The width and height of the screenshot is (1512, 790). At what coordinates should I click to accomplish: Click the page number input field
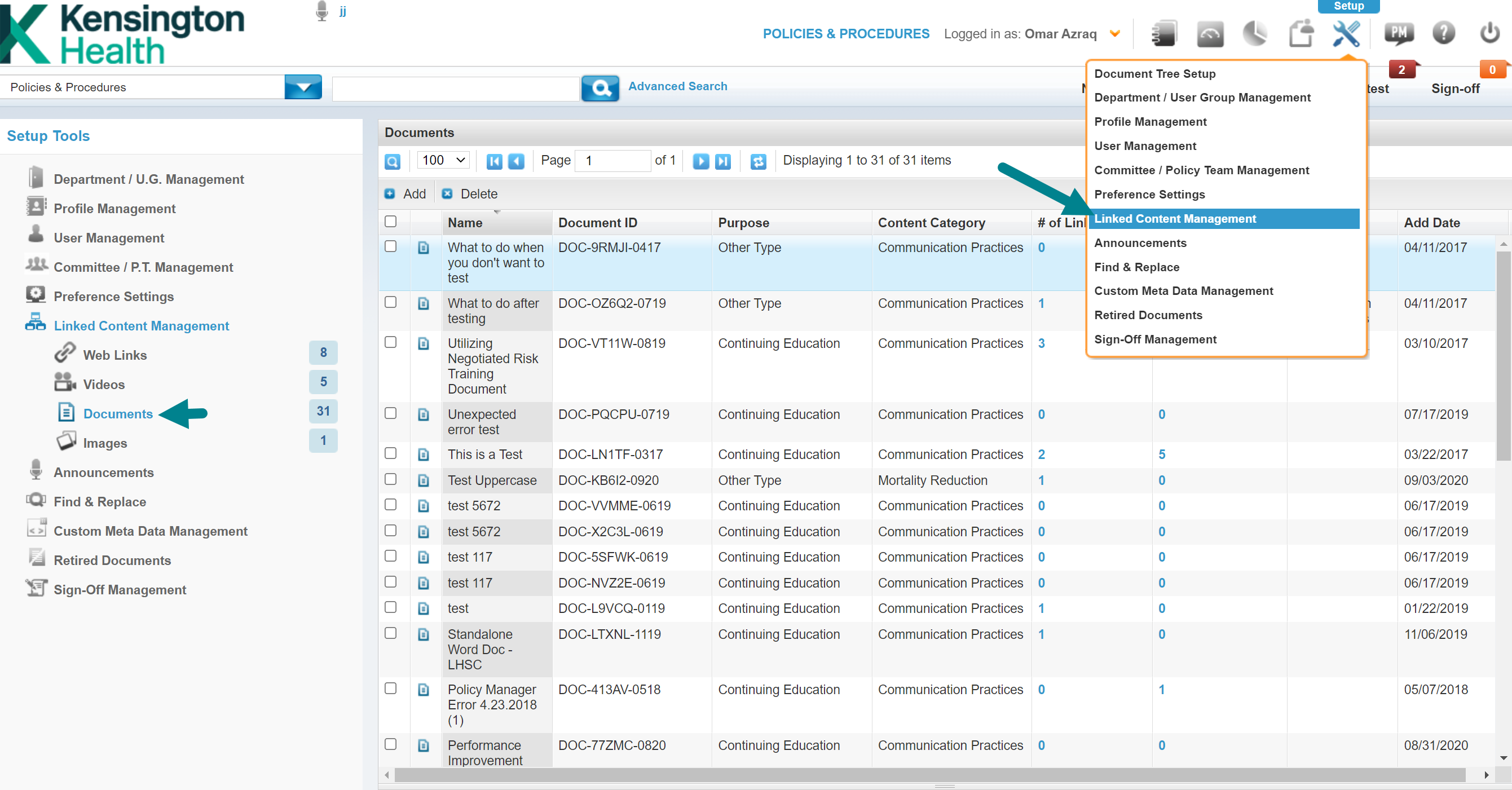point(612,160)
